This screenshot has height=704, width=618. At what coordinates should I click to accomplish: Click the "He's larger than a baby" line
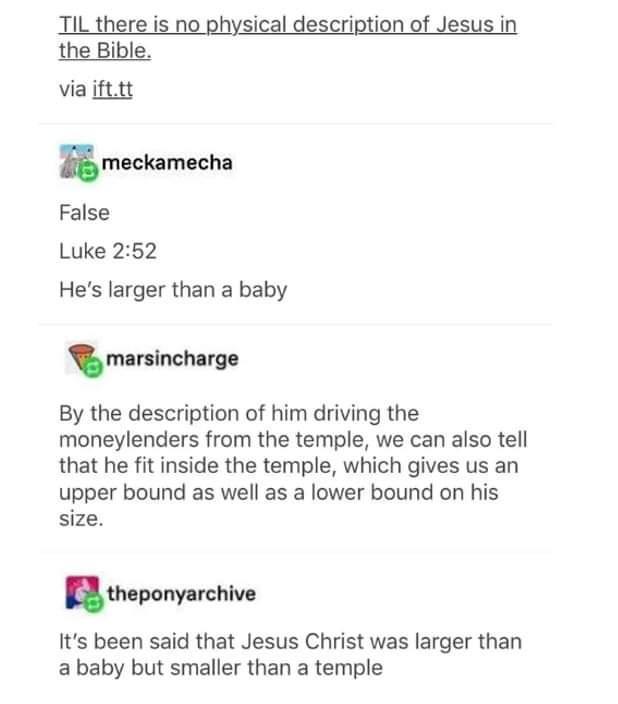(173, 290)
